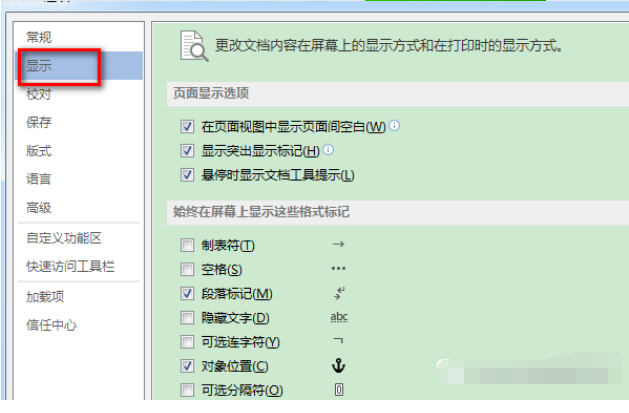629x413 pixels.
Task: Select 高级 in the sidebar
Action: point(39,207)
